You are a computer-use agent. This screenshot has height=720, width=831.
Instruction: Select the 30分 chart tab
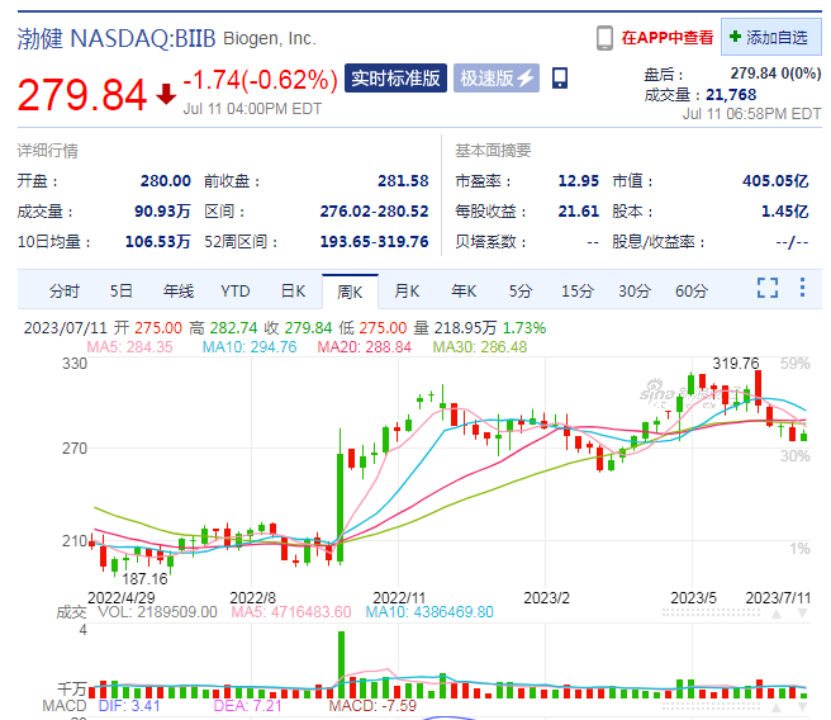tap(634, 291)
